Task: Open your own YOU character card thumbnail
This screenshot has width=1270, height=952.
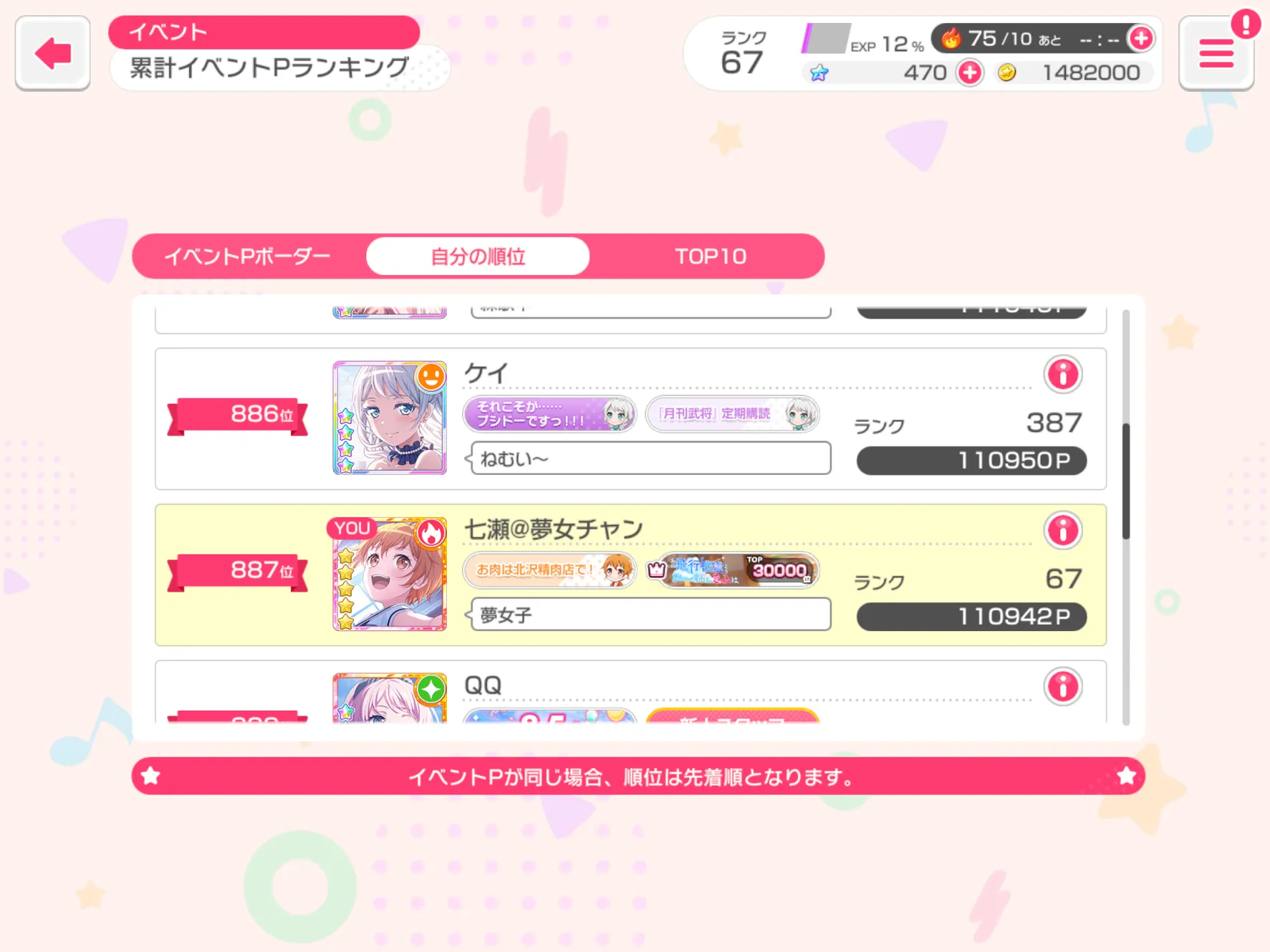Action: [x=390, y=574]
